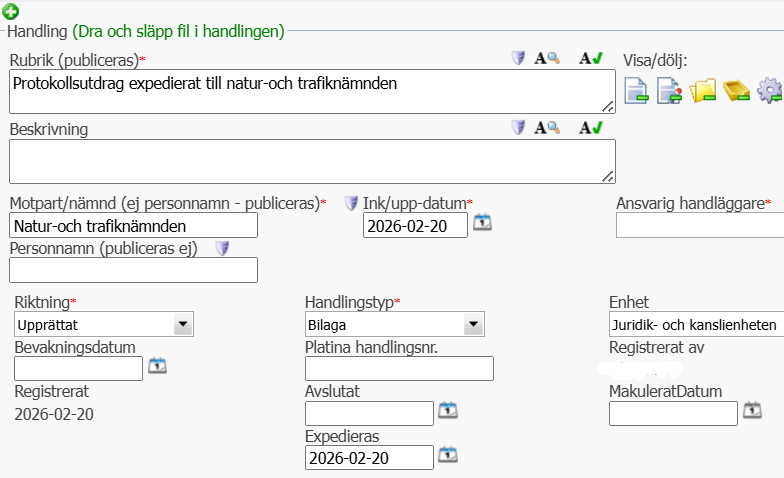
Task: Run the spell check icon above Rubrik
Action: [592, 59]
